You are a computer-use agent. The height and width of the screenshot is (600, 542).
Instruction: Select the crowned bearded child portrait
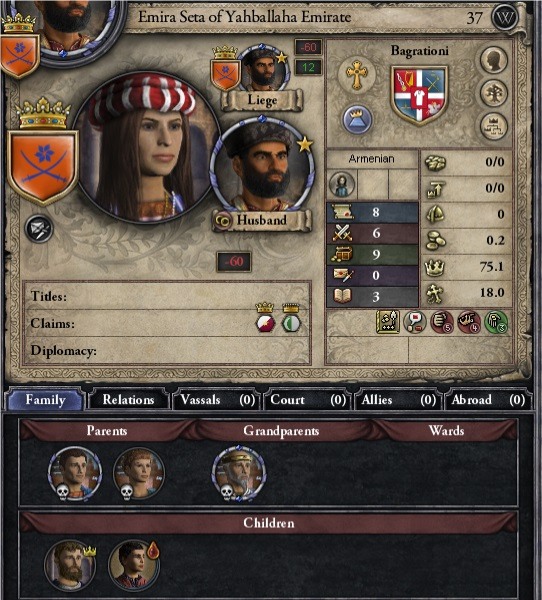click(x=71, y=565)
